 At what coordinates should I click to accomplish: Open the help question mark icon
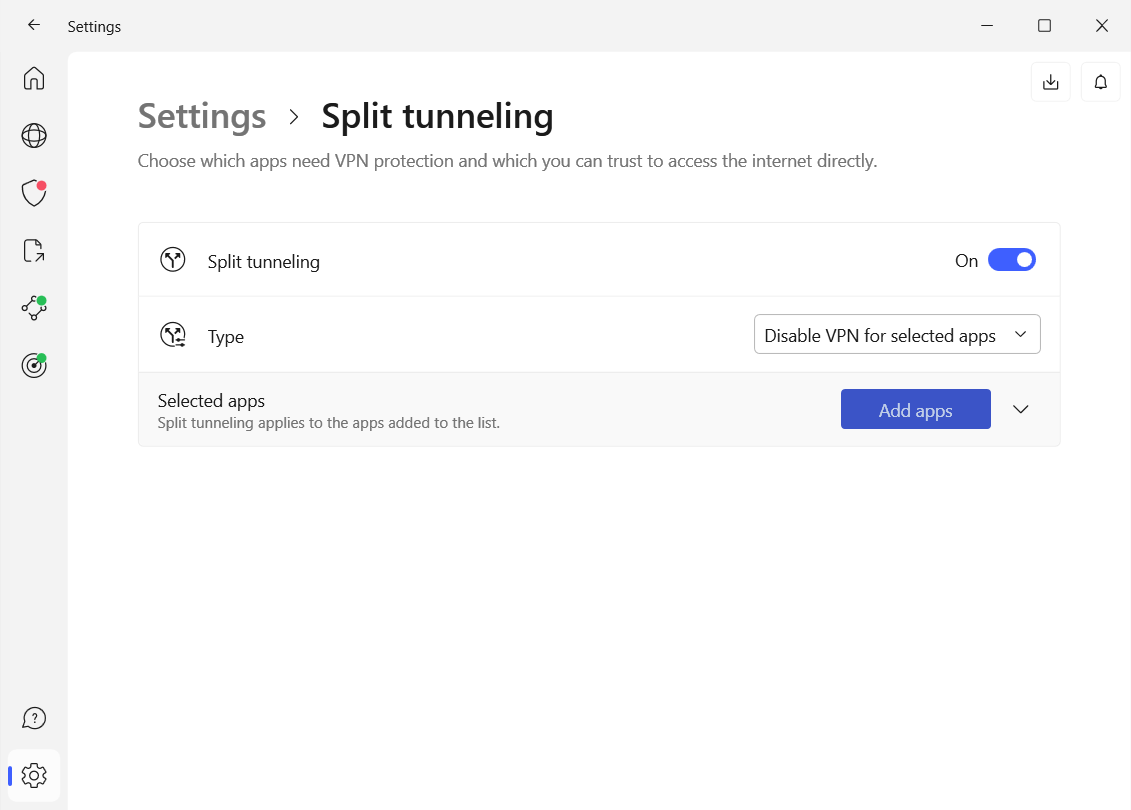(x=34, y=718)
